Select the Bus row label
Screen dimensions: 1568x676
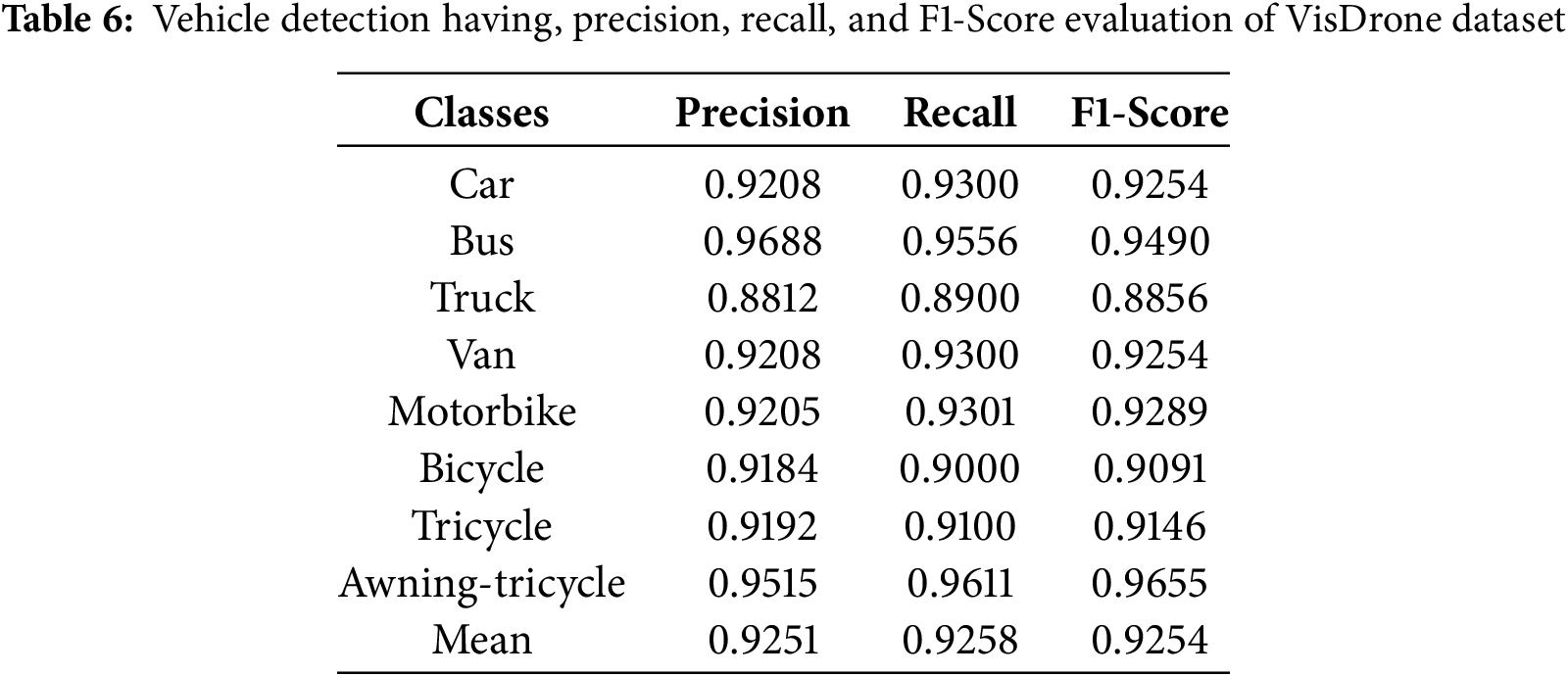pyautogui.click(x=481, y=241)
